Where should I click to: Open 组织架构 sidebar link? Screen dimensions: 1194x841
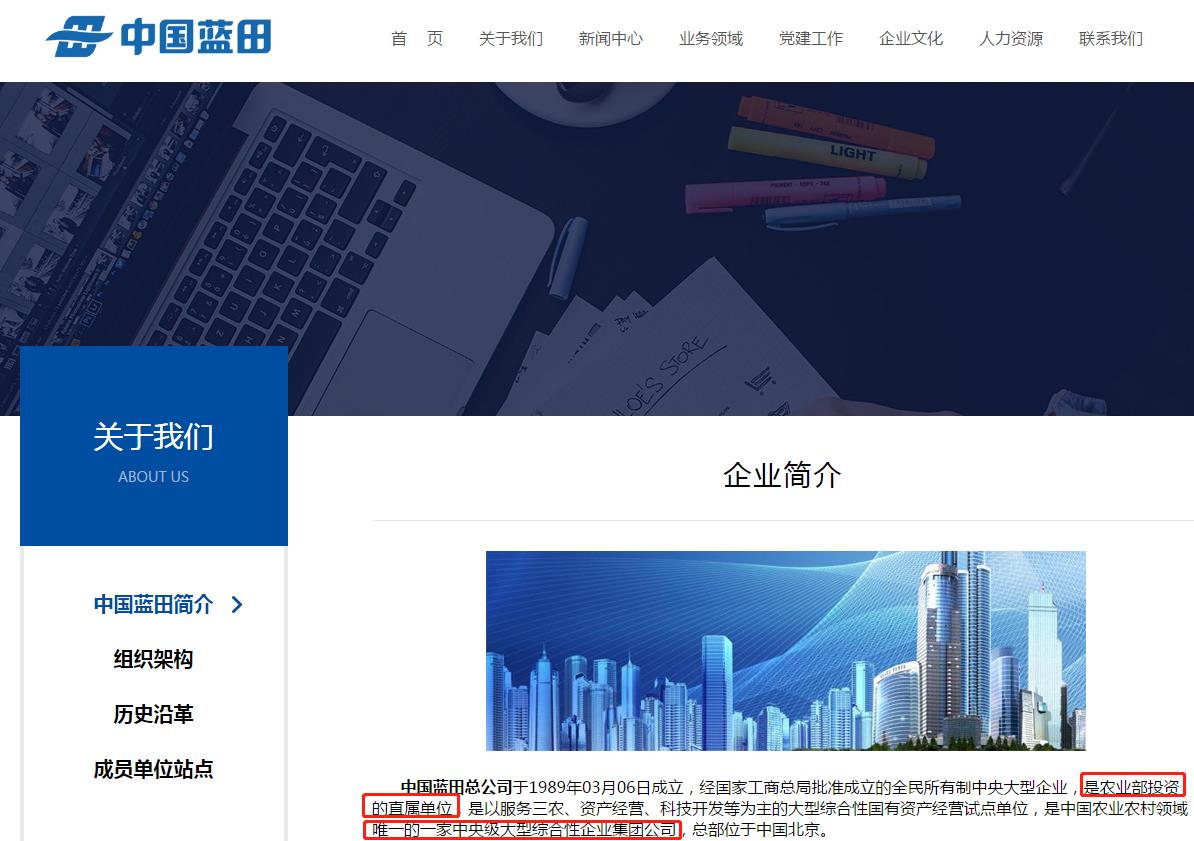[x=153, y=660]
